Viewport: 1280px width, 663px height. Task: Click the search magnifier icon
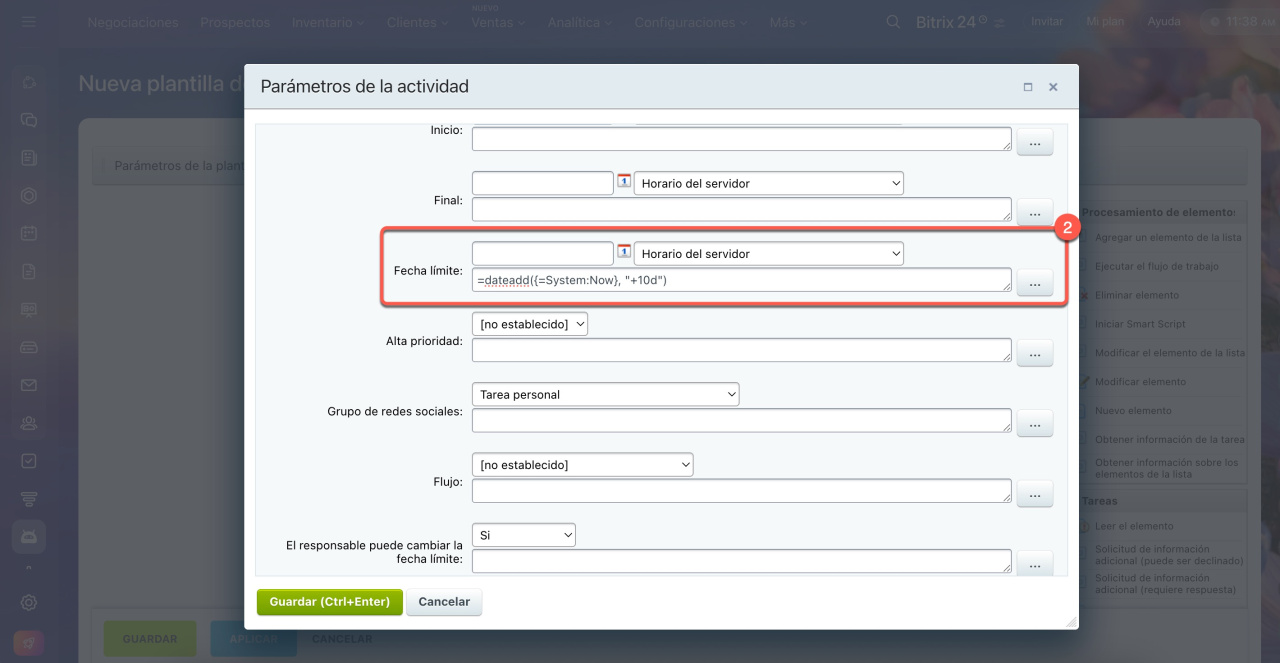894,22
